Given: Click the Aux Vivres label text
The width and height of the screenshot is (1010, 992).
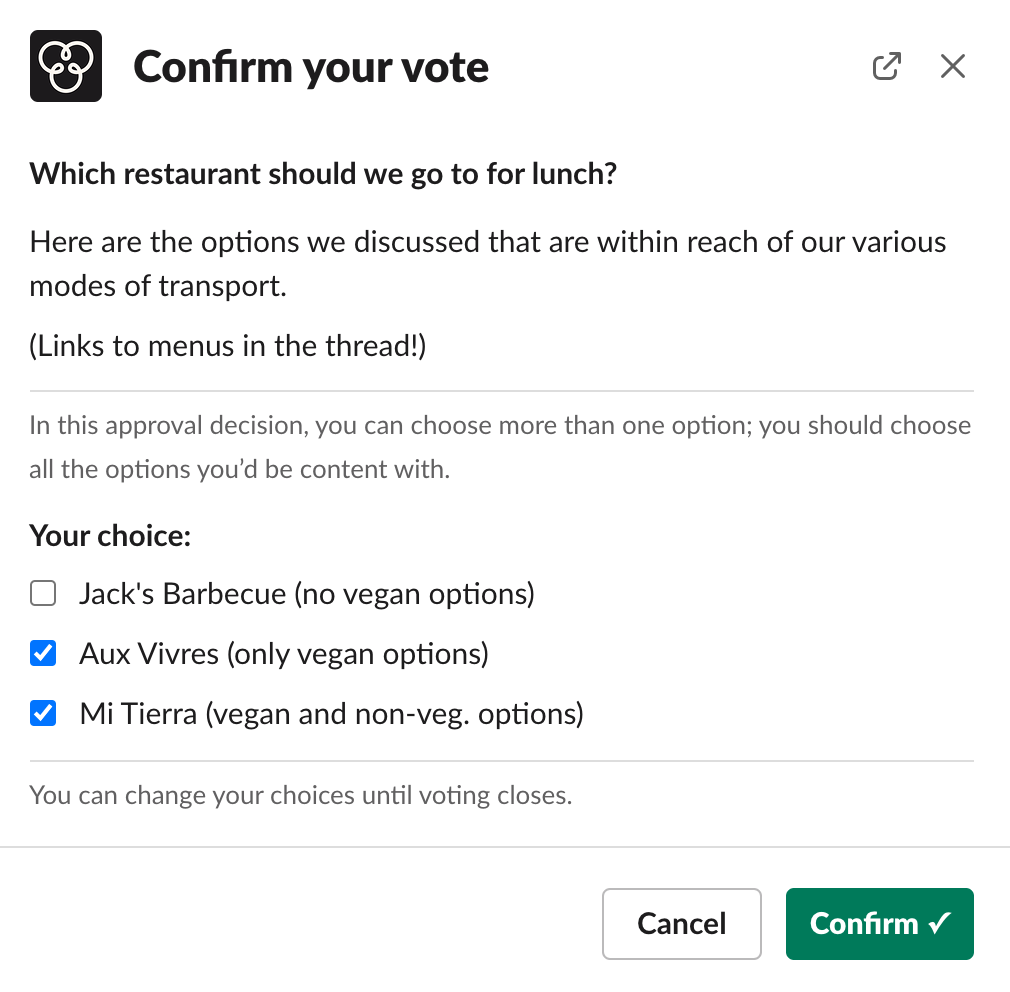Looking at the screenshot, I should pyautogui.click(x=283, y=653).
